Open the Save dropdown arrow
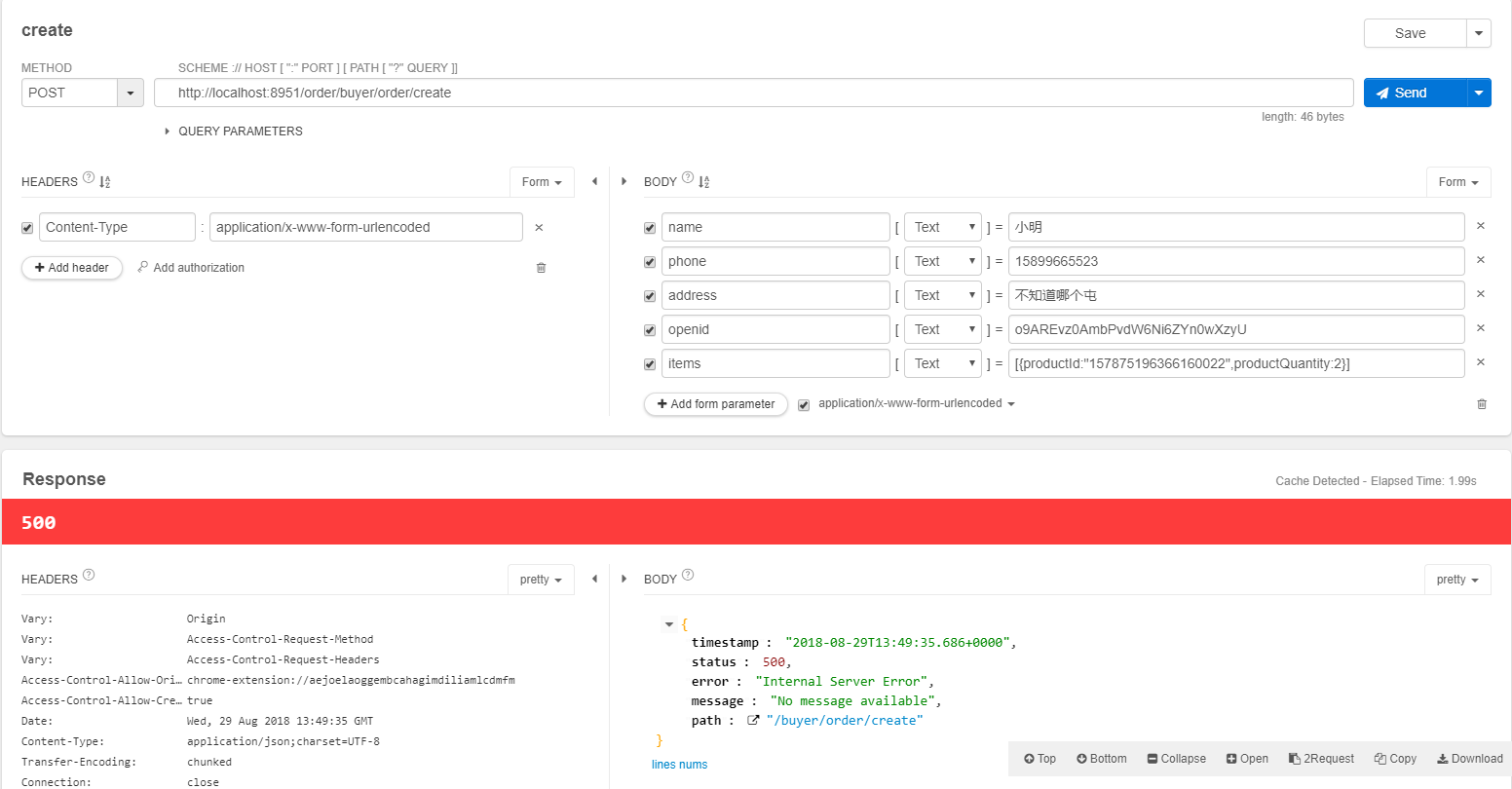Viewport: 1512px width, 789px height. click(1479, 33)
